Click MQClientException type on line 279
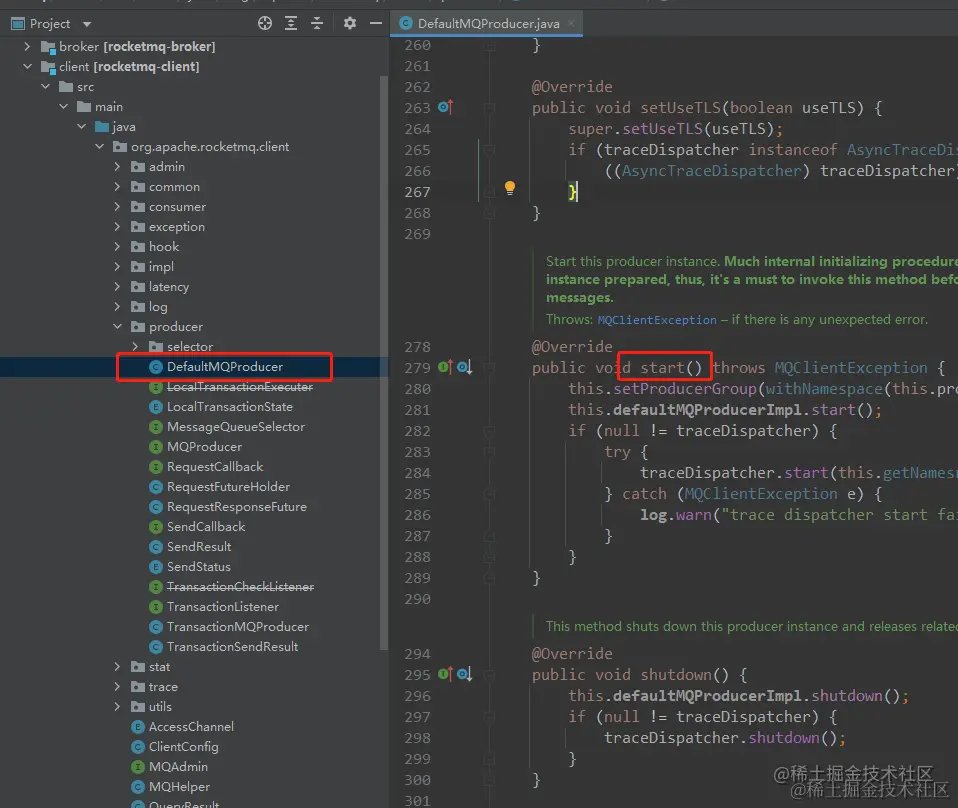This screenshot has width=958, height=808. pyautogui.click(x=851, y=368)
